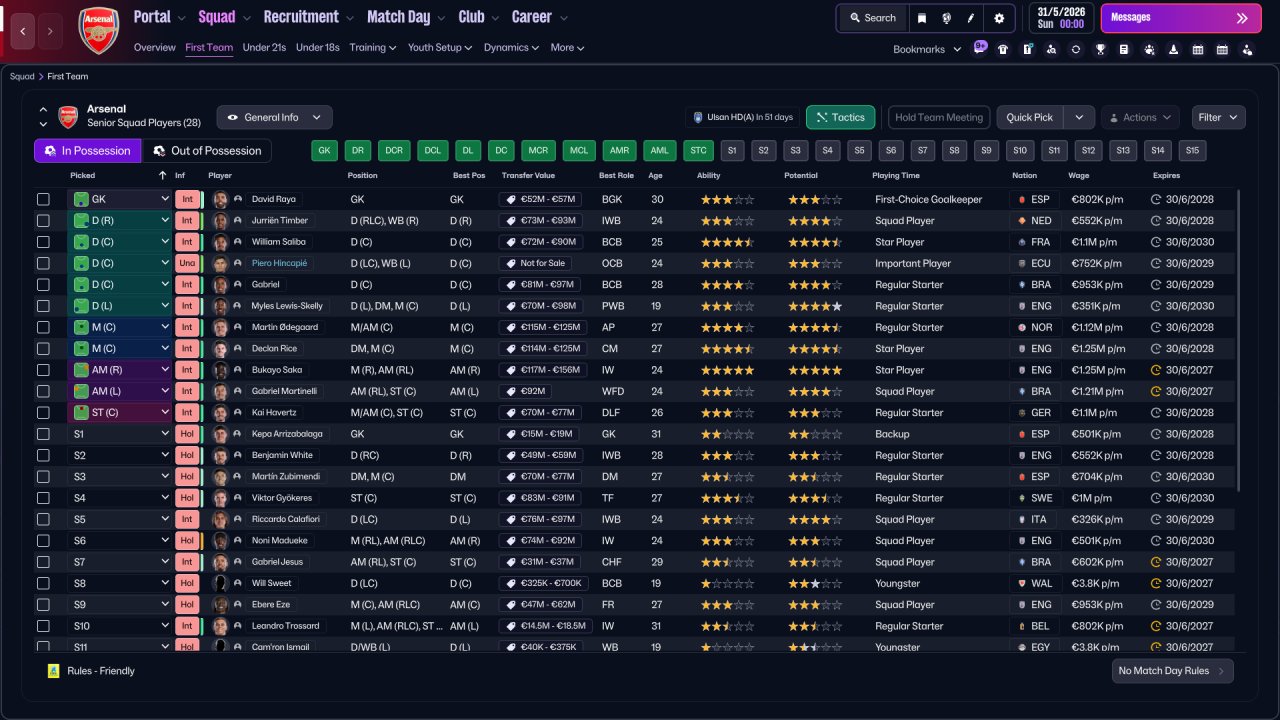This screenshot has height=720, width=1280.
Task: Click Lewis-Skelly's potential star rating
Action: [x=815, y=306]
